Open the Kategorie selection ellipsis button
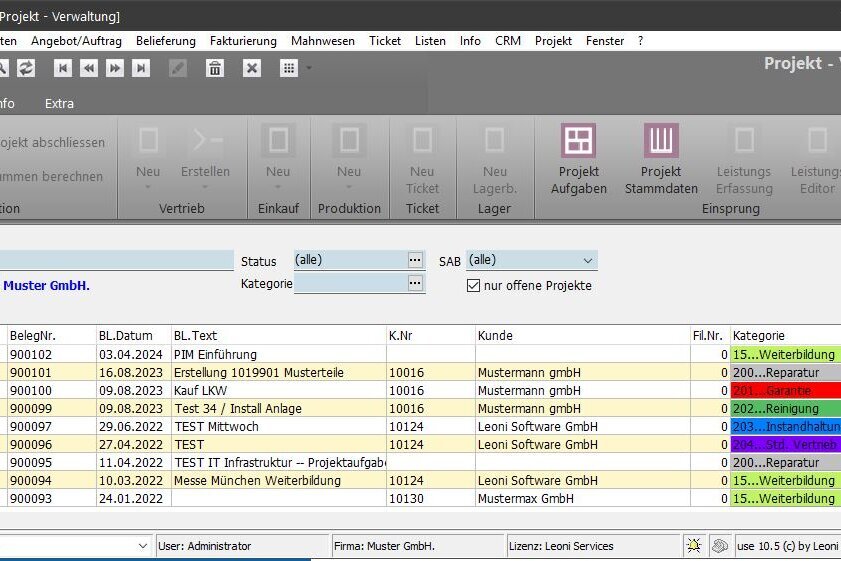This screenshot has height=561, width=841. click(x=415, y=284)
